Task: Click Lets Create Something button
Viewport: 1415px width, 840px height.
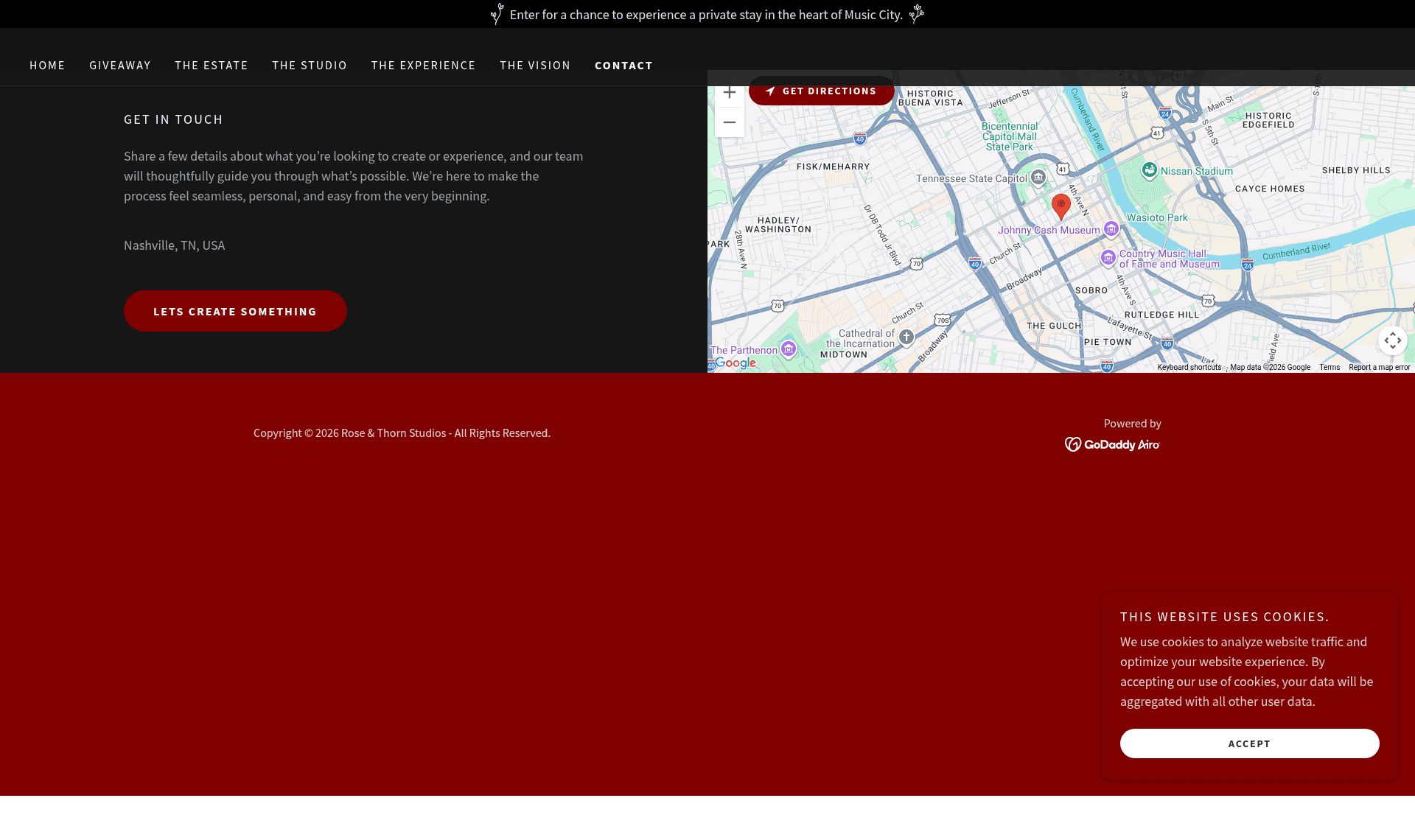Action: (x=235, y=311)
